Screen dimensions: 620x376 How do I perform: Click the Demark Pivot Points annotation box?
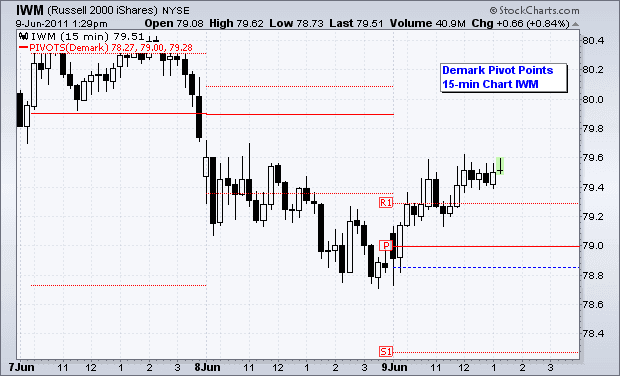[x=504, y=78]
